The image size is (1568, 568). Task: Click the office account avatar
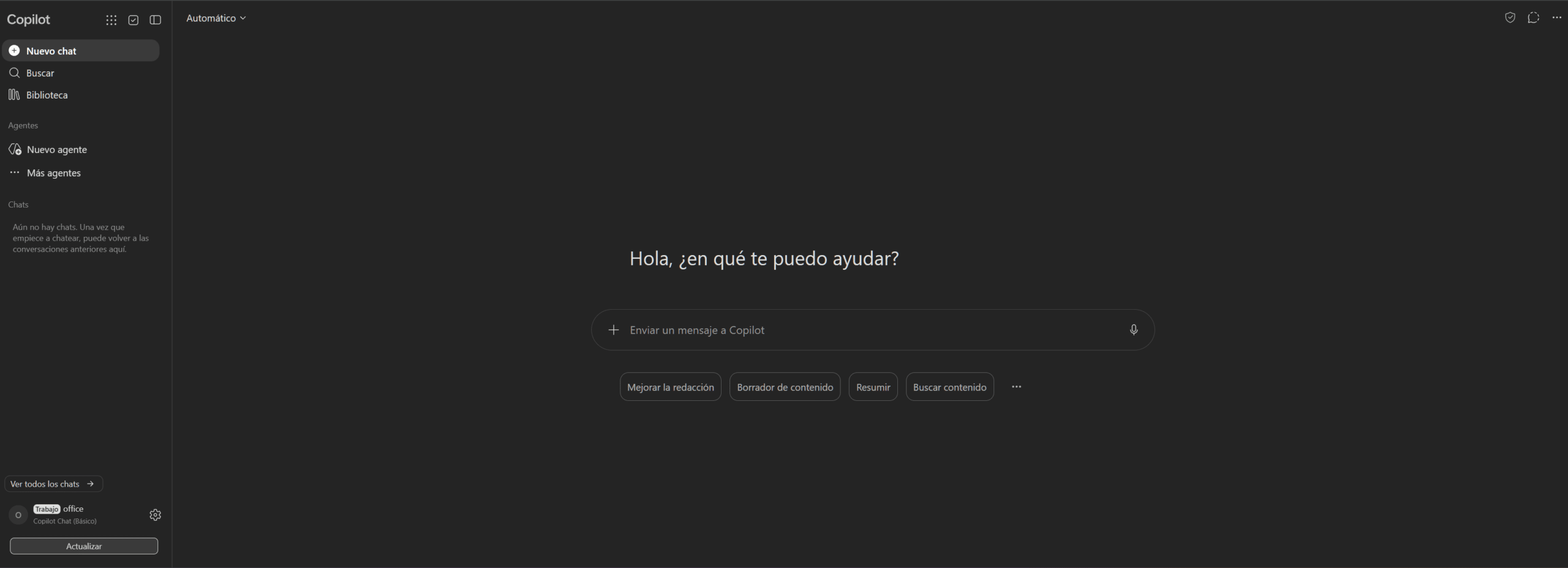(x=18, y=515)
